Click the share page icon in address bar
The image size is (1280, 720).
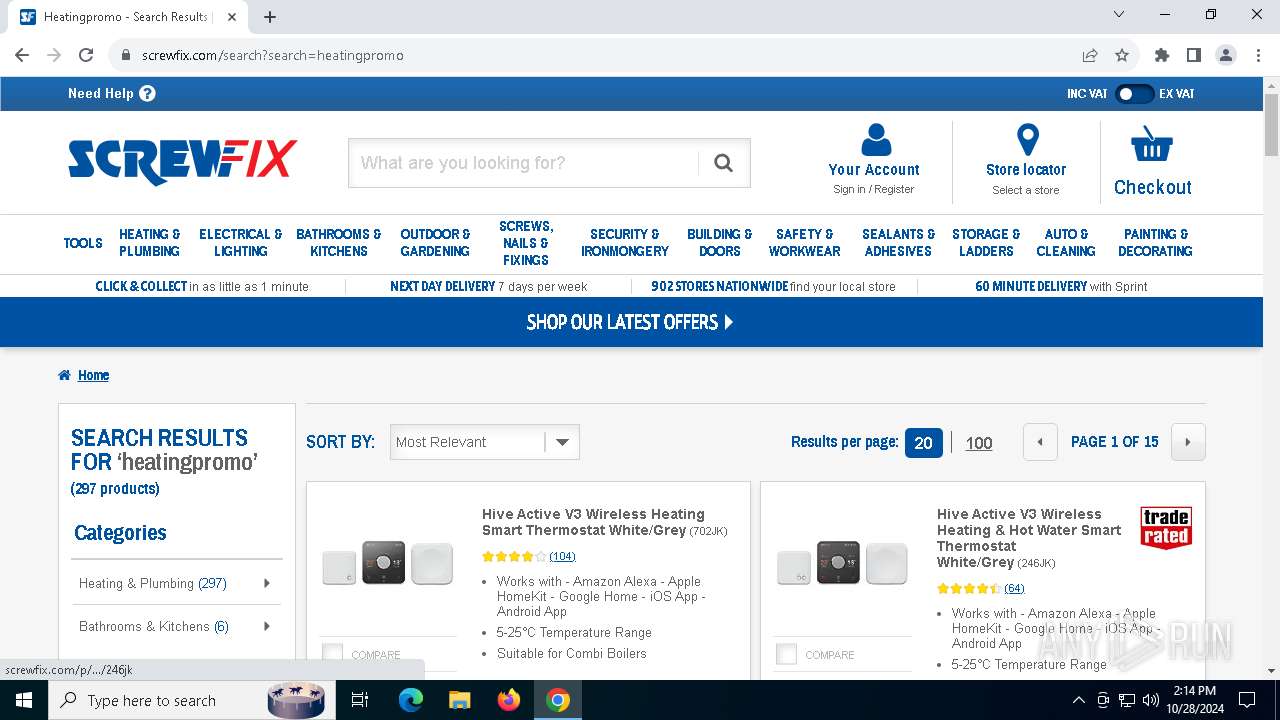1090,55
